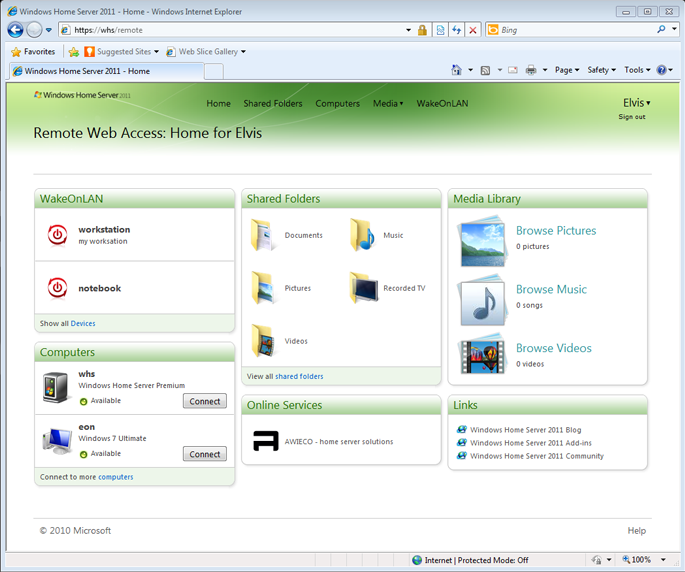Image resolution: width=685 pixels, height=572 pixels.
Task: Open Windows Home Server 2011 Community link
Action: [537, 456]
